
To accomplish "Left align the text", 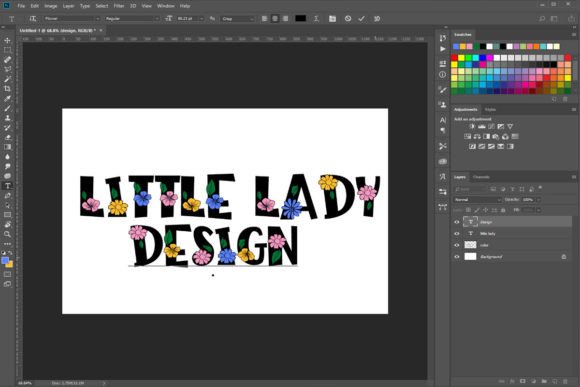I will [x=264, y=18].
